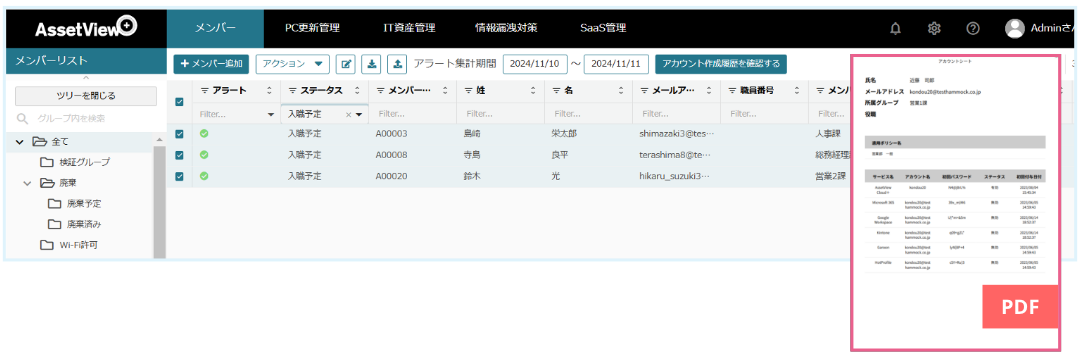The image size is (1080, 363).
Task: Click the end date field 2024/11/11
Action: point(616,64)
